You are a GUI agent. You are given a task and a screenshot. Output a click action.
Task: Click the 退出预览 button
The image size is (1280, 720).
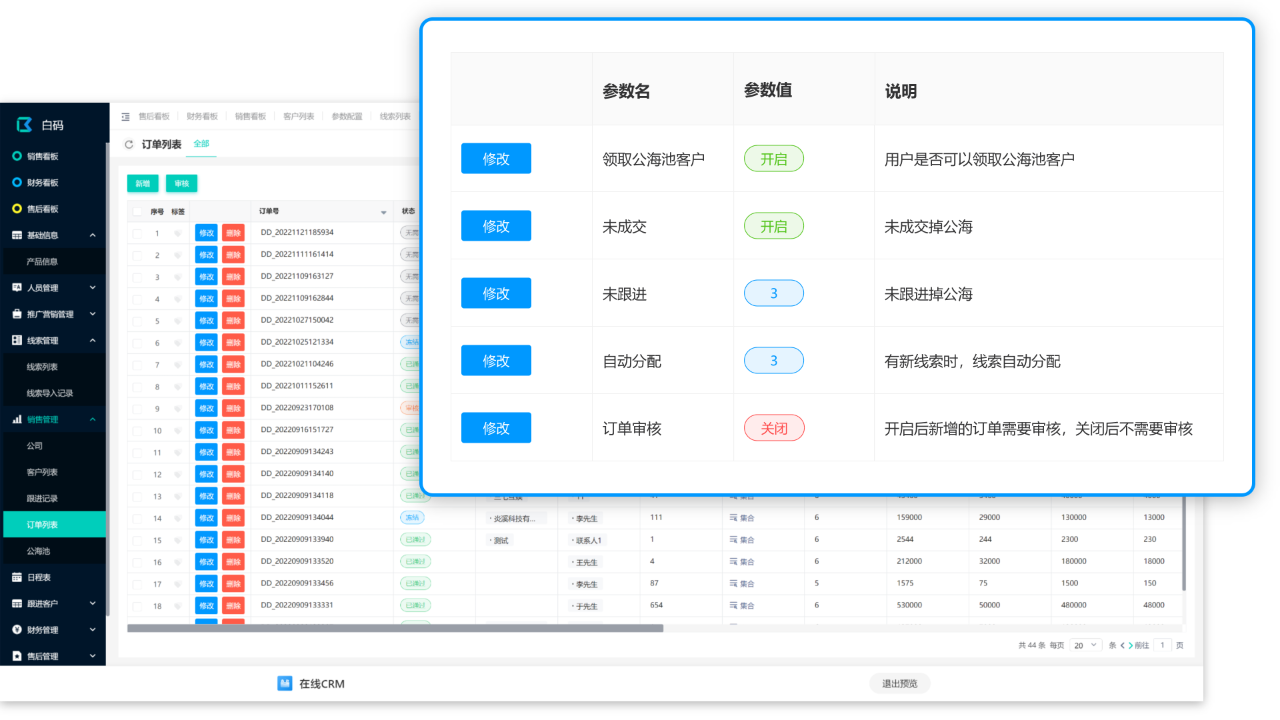point(899,684)
